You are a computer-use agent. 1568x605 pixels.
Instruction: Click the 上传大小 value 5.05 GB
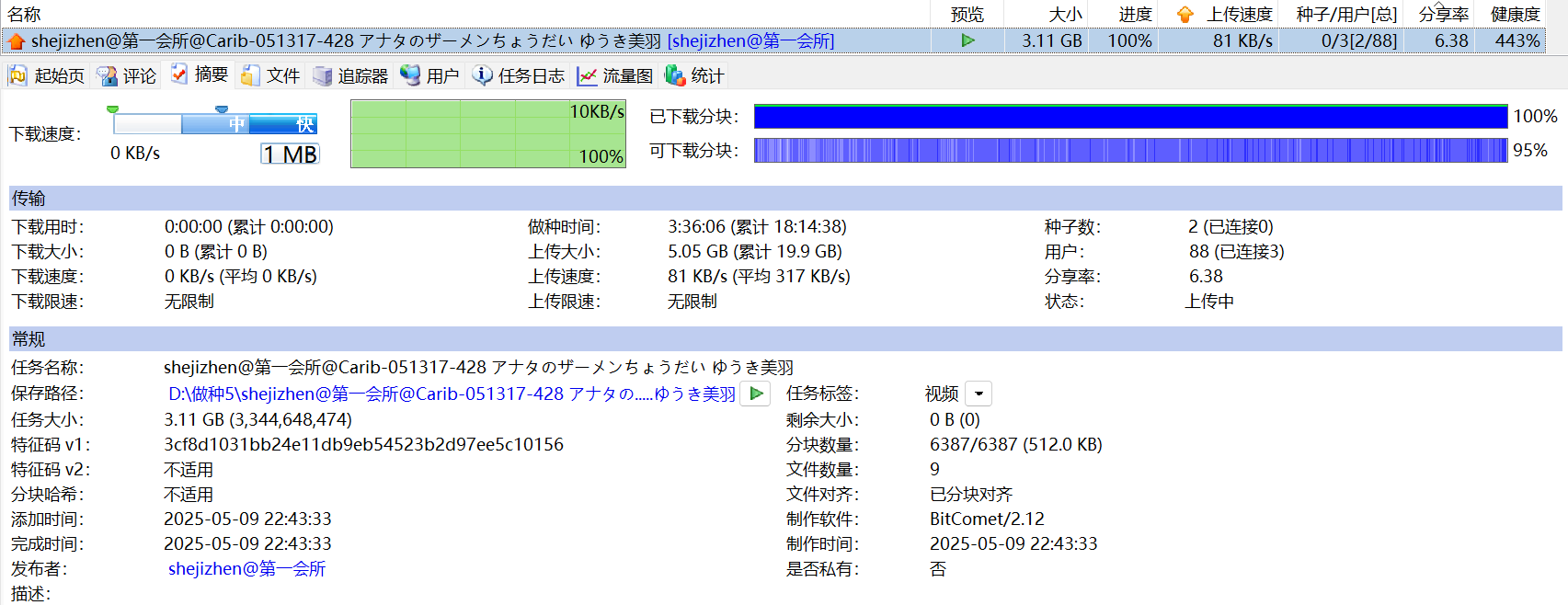(x=754, y=251)
